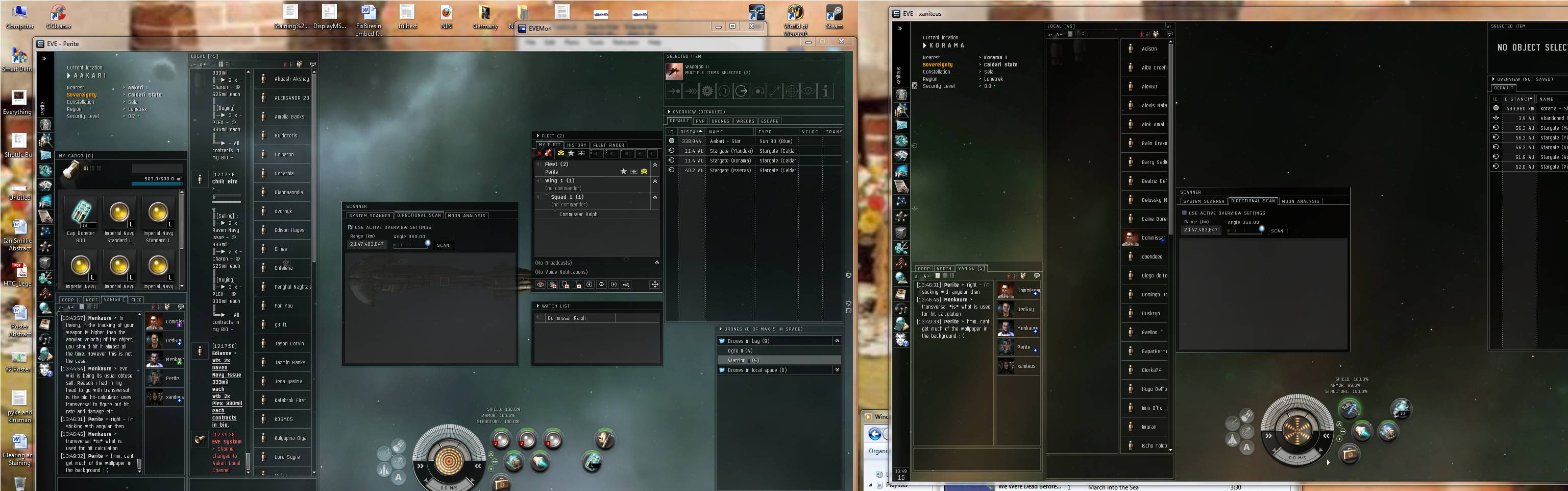Click the gear icon in Selected Item panel
Viewport: 1568px width, 491px height.
(707, 91)
